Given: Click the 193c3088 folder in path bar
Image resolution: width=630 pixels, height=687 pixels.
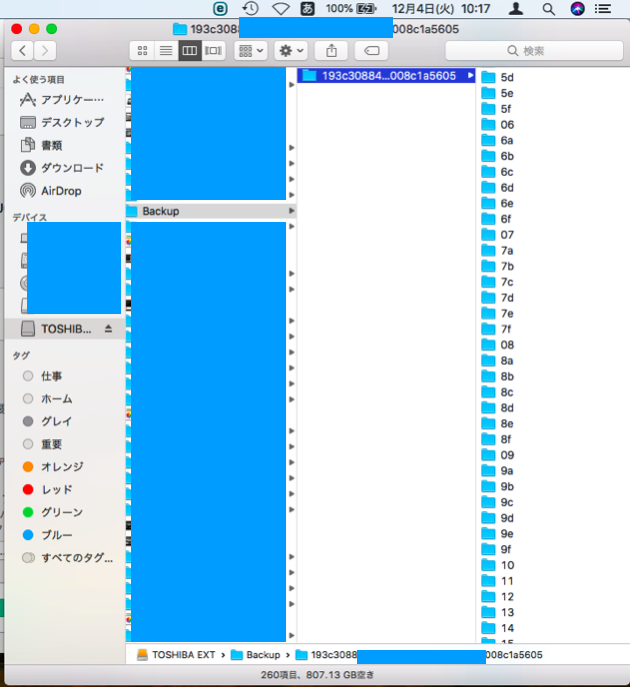Looking at the screenshot, I should tap(419, 655).
